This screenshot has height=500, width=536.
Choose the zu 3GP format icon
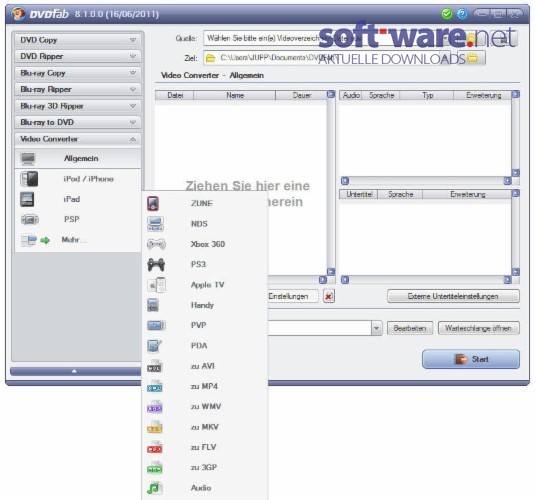click(155, 468)
